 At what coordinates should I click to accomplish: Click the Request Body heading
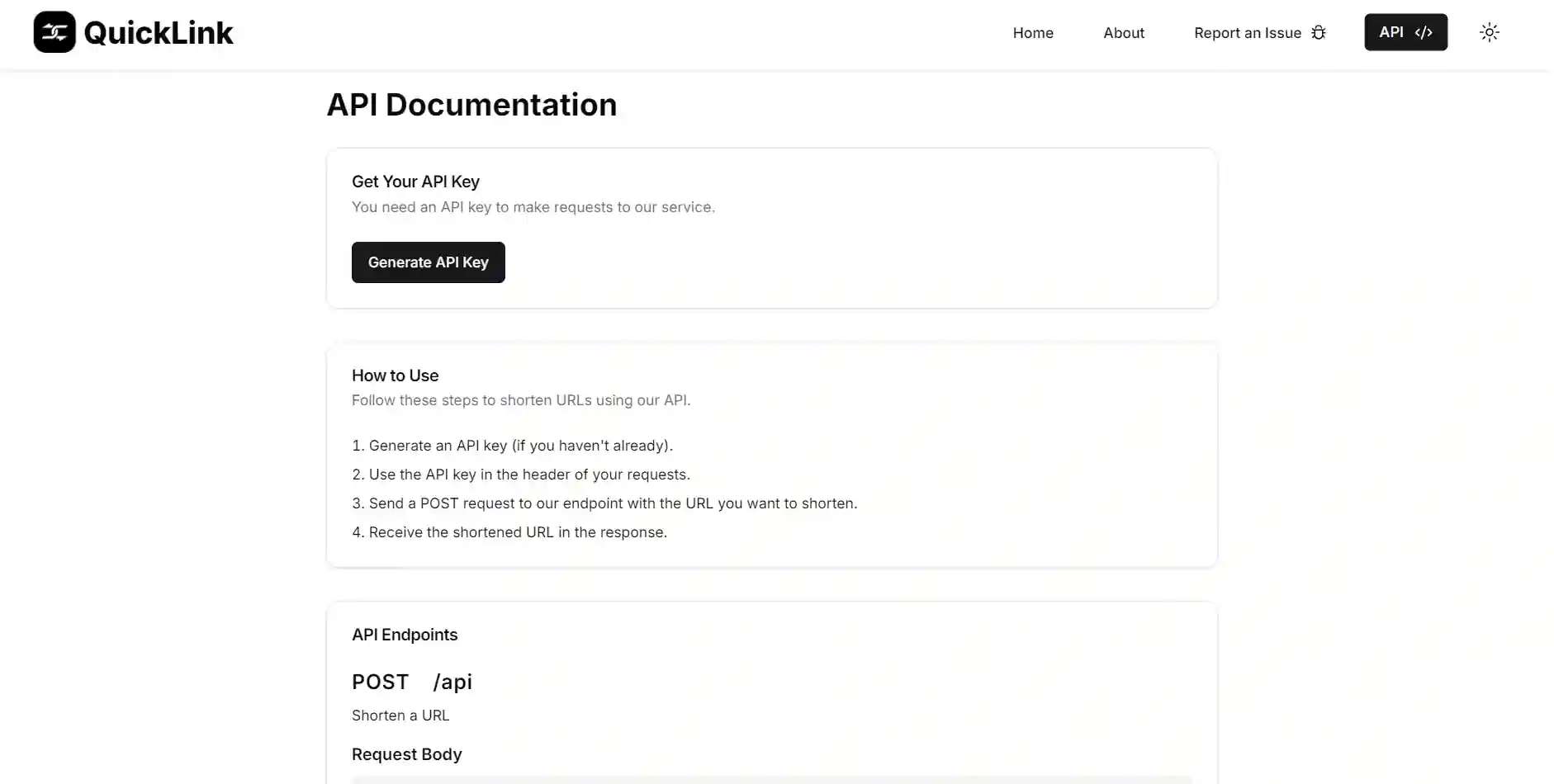click(406, 754)
